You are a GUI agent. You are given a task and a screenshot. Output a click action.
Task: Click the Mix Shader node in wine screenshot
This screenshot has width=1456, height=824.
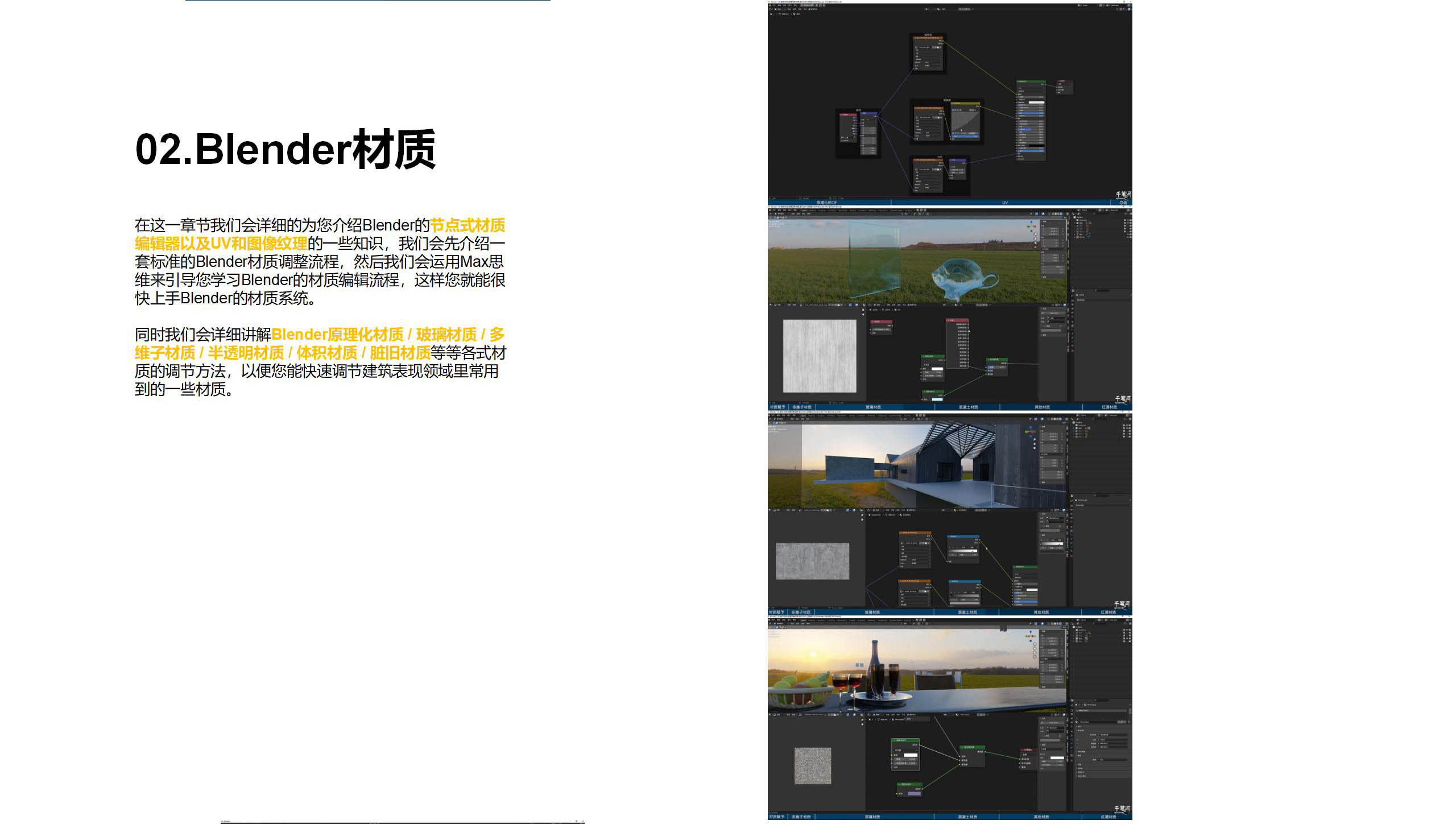[x=973, y=756]
